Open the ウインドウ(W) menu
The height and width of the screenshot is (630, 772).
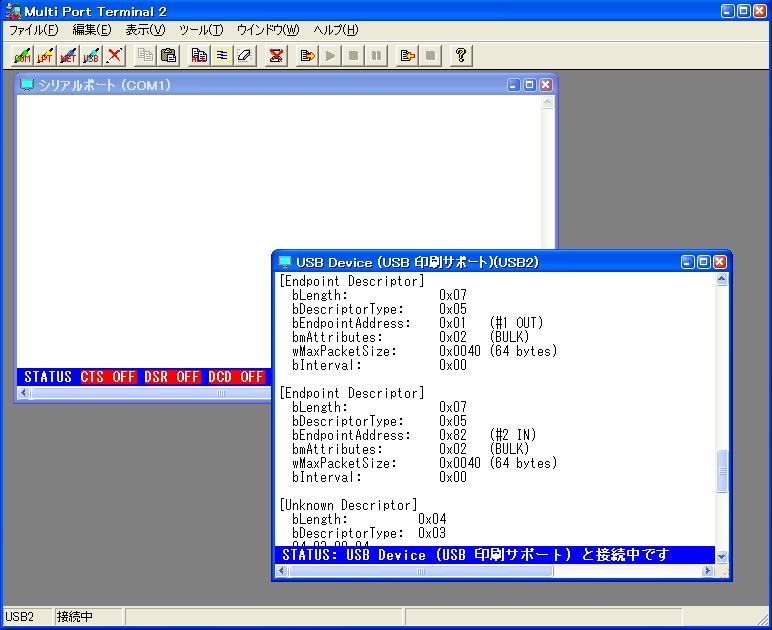[268, 30]
